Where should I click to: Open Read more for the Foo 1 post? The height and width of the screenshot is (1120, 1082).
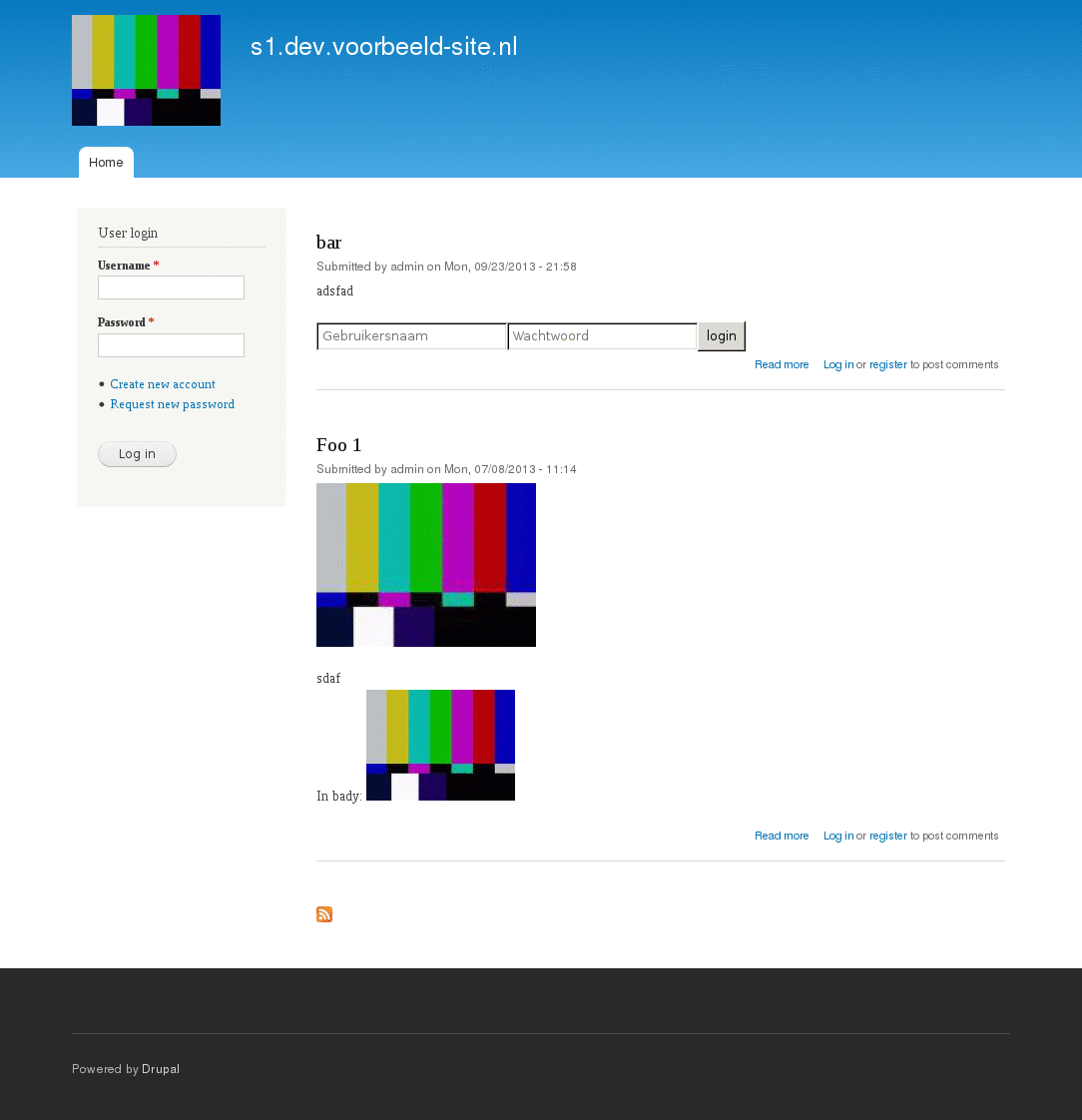782,836
